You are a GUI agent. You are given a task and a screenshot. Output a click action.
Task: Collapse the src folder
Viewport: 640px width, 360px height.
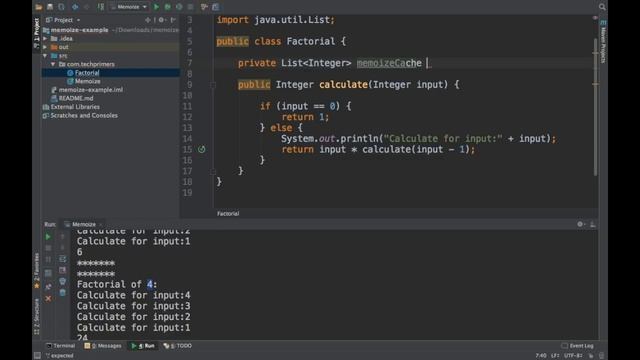[x=45, y=56]
